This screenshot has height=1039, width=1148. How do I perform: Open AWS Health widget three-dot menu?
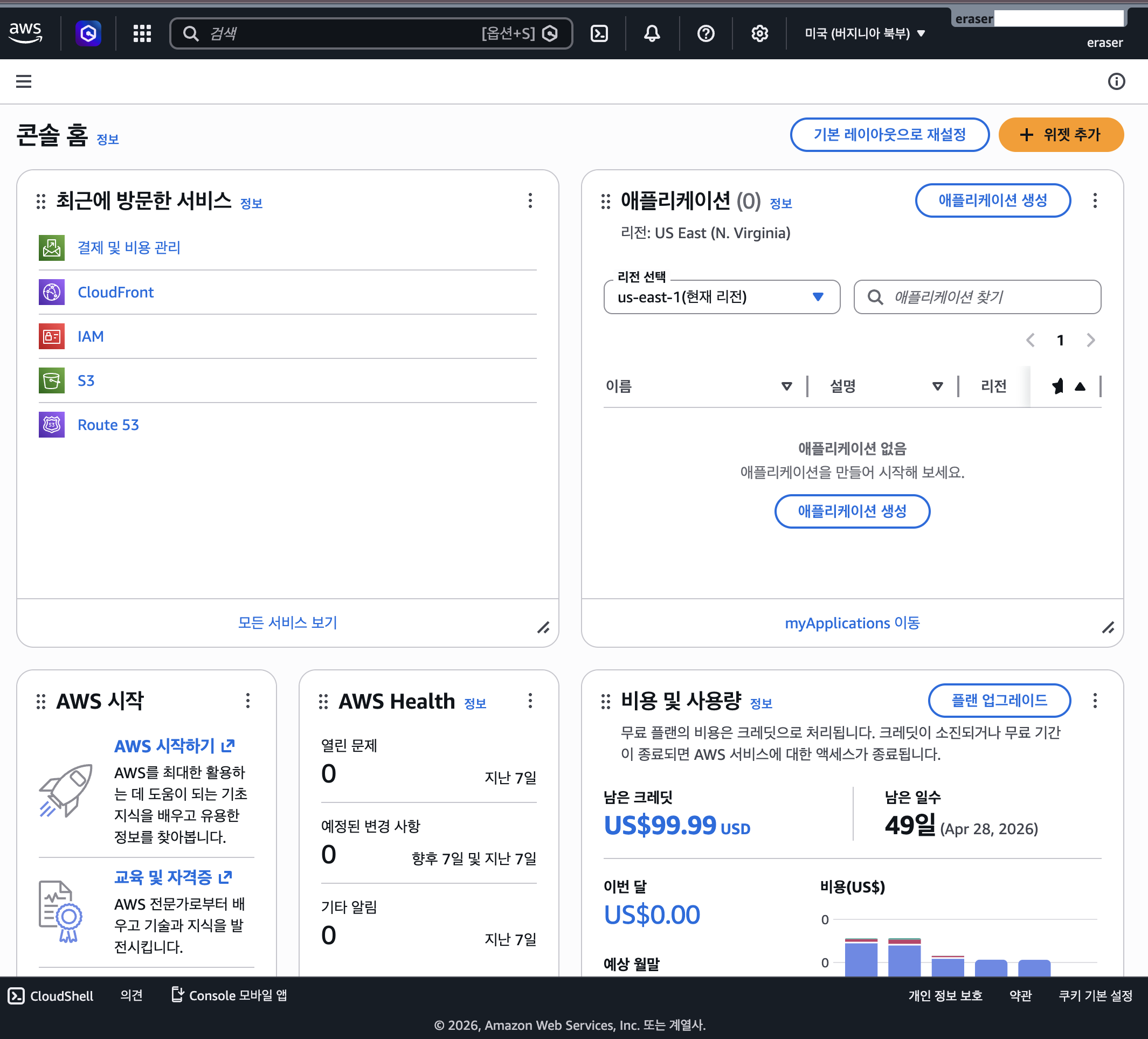pyautogui.click(x=530, y=700)
